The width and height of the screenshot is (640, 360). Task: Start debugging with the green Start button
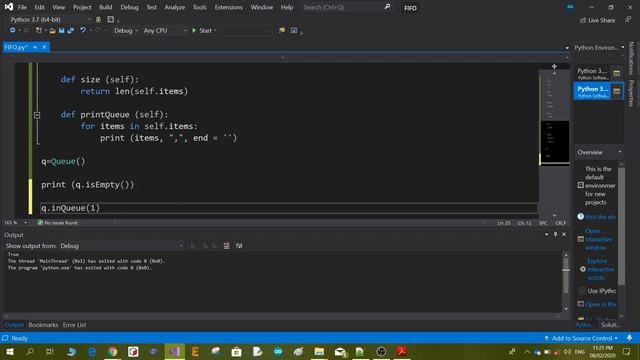click(x=202, y=31)
